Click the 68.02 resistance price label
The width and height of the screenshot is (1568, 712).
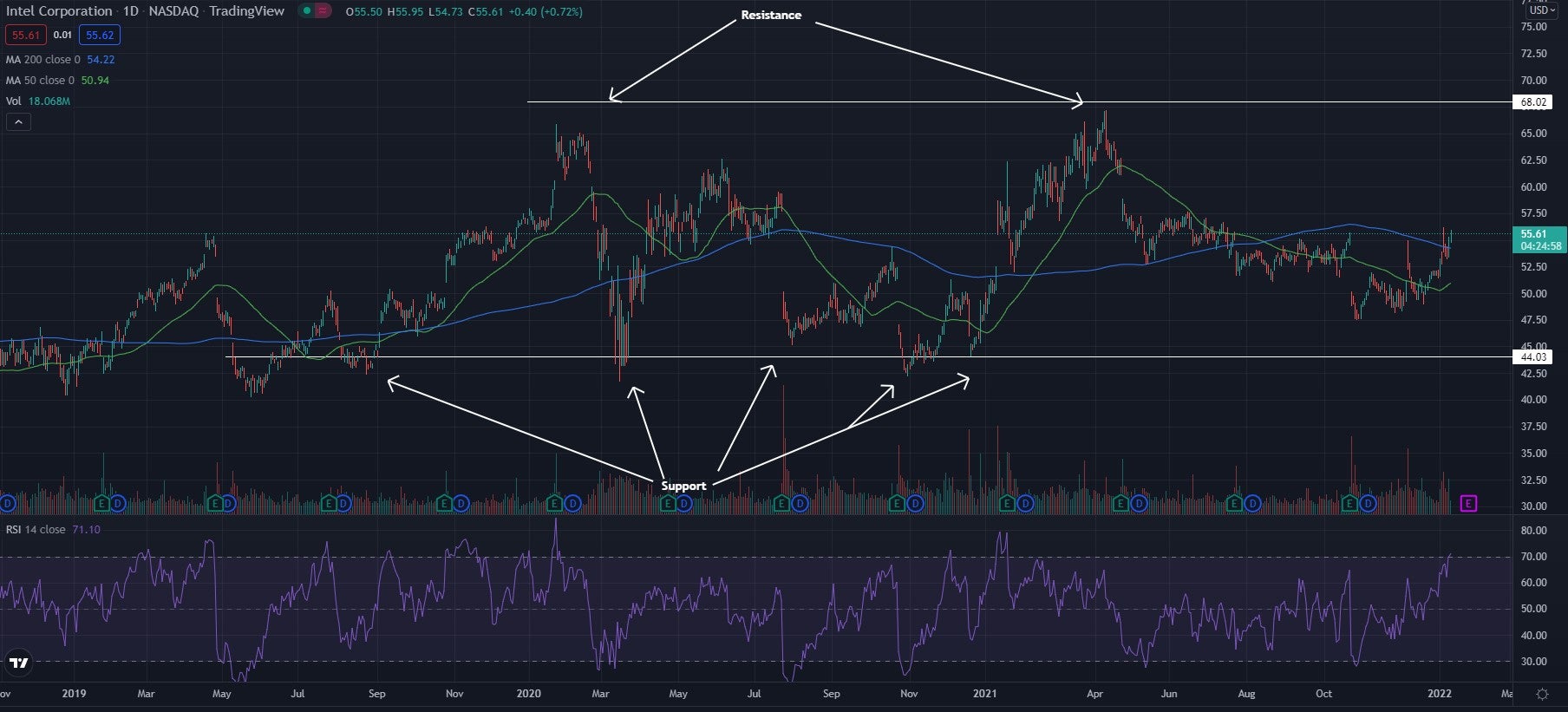[x=1533, y=102]
